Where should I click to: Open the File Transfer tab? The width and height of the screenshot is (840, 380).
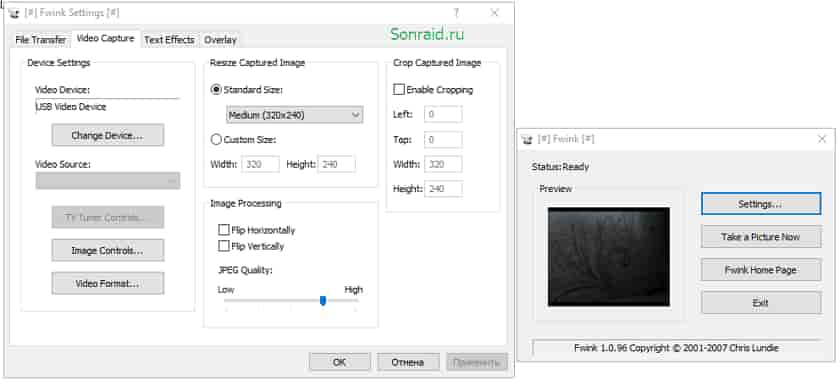click(40, 40)
